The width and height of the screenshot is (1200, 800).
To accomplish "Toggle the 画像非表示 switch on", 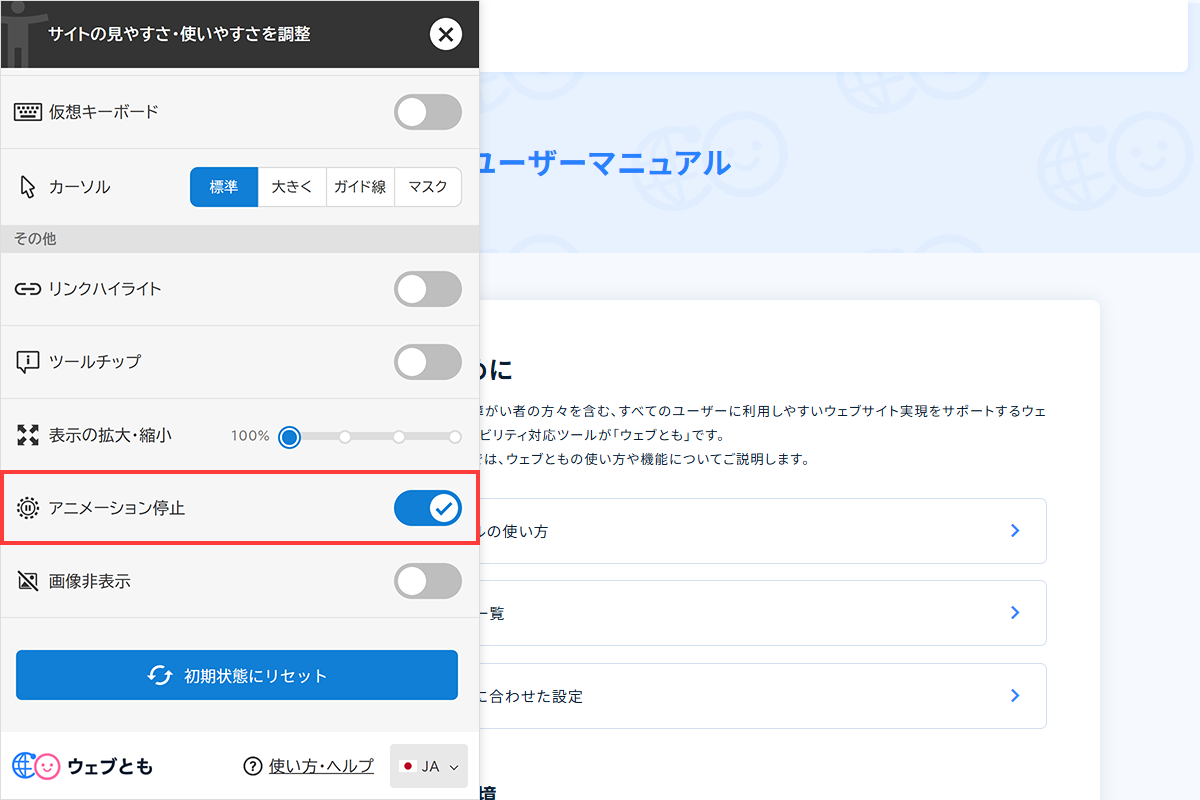I will (x=428, y=581).
